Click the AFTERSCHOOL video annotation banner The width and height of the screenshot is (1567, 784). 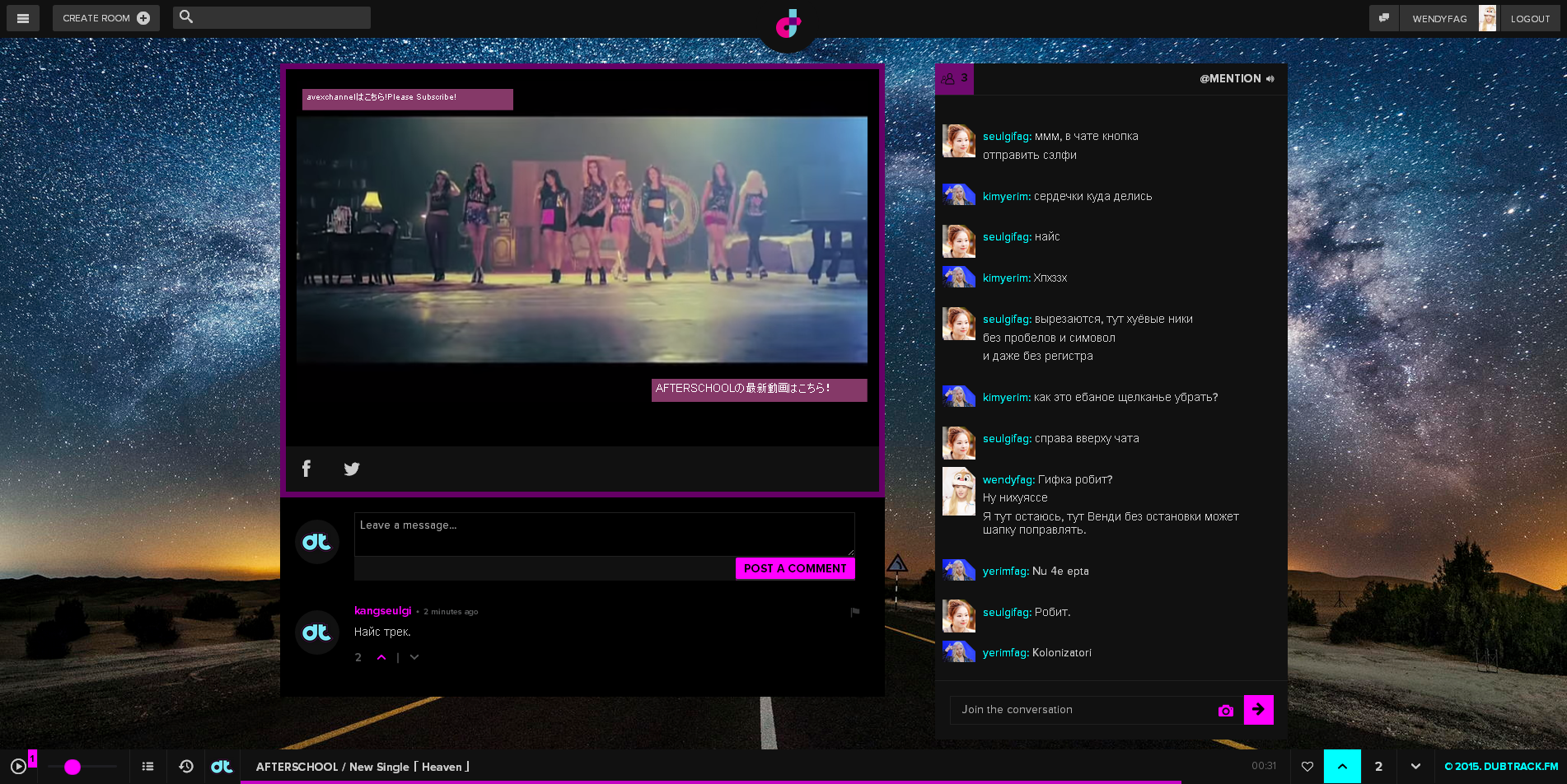tap(759, 390)
